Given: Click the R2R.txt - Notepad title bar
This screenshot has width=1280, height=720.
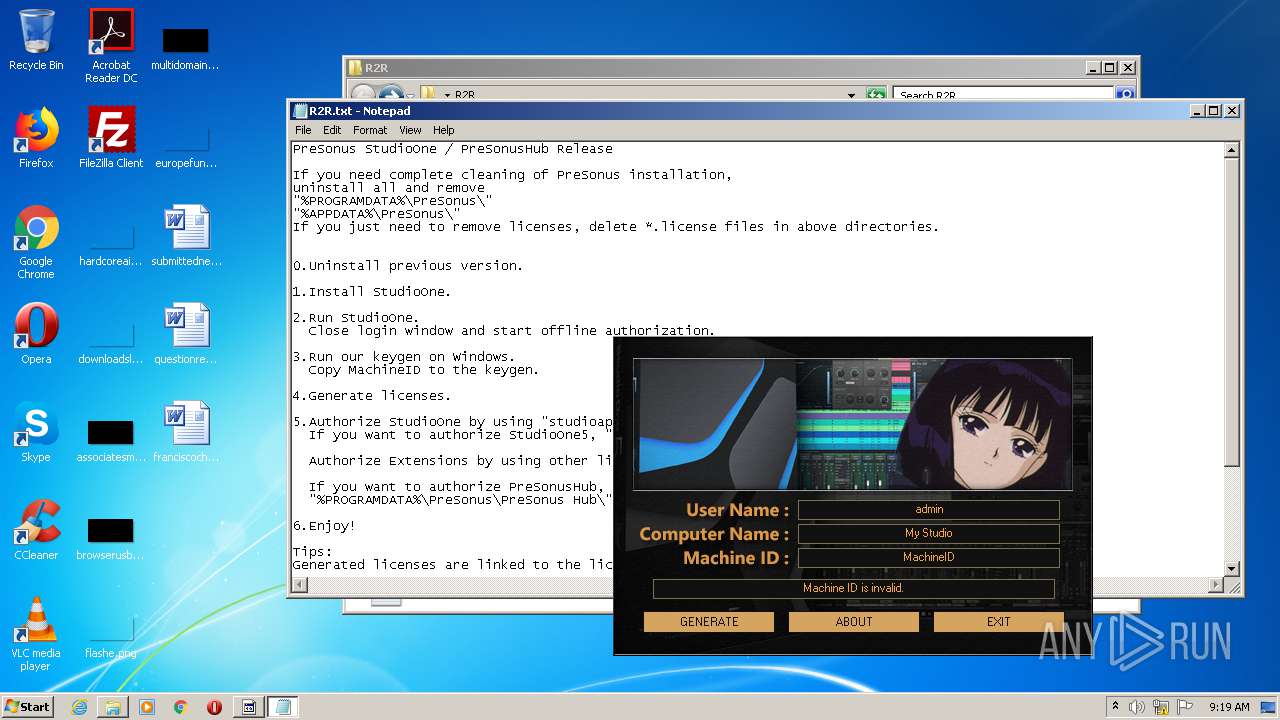Looking at the screenshot, I should 738,111.
